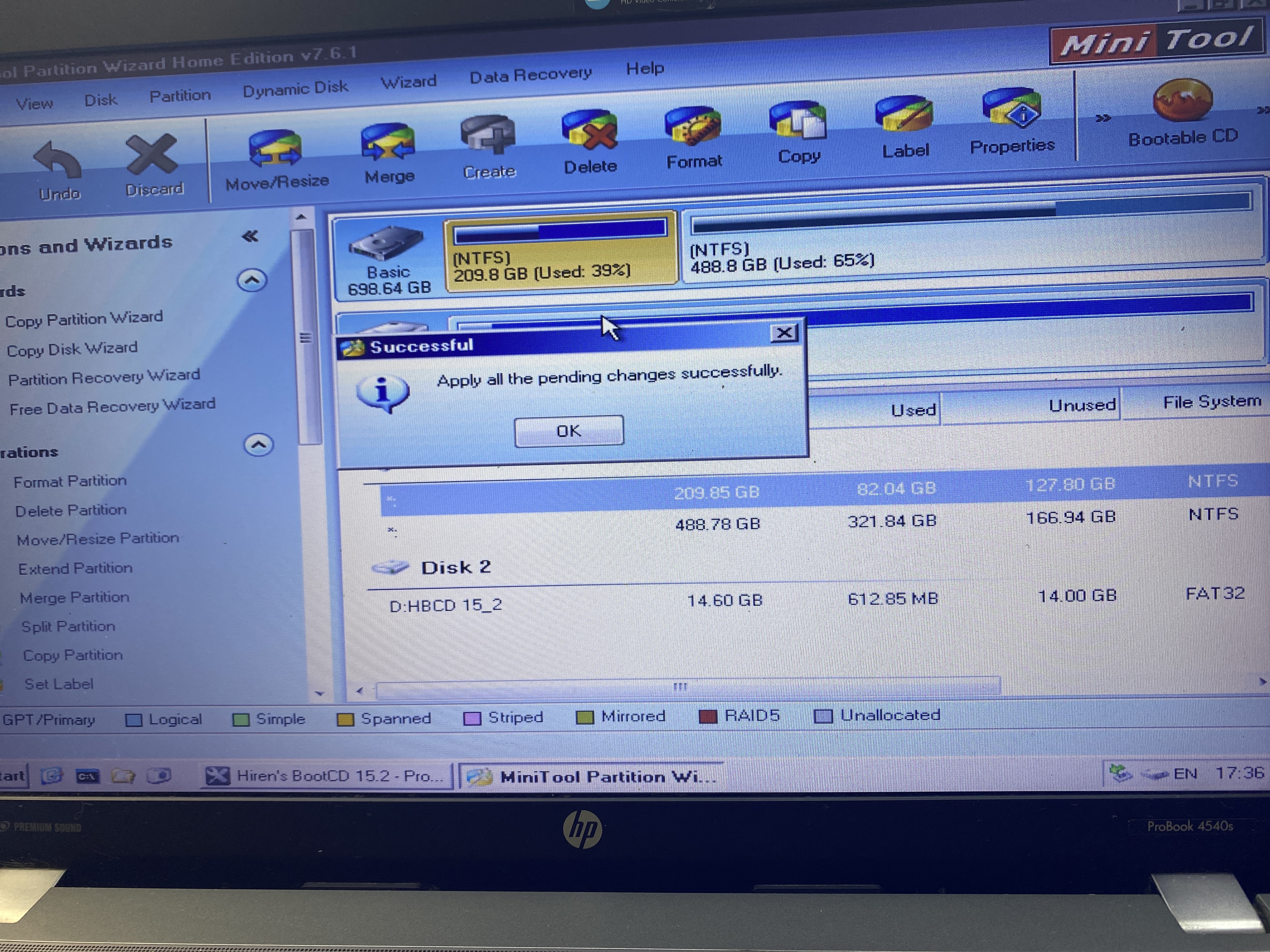Screen dimensions: 1270x952
Task: Open Copy Disk Wizard
Action: tap(72, 349)
